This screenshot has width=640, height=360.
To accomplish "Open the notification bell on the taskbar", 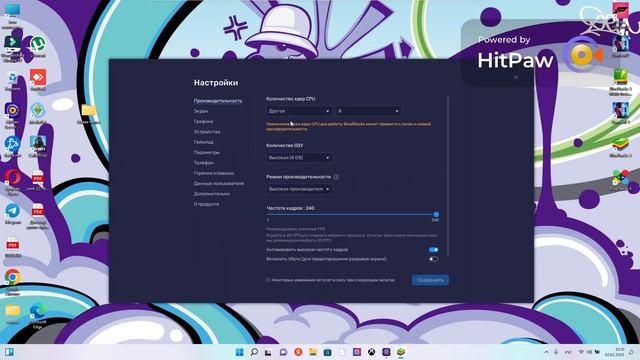I will coord(631,352).
